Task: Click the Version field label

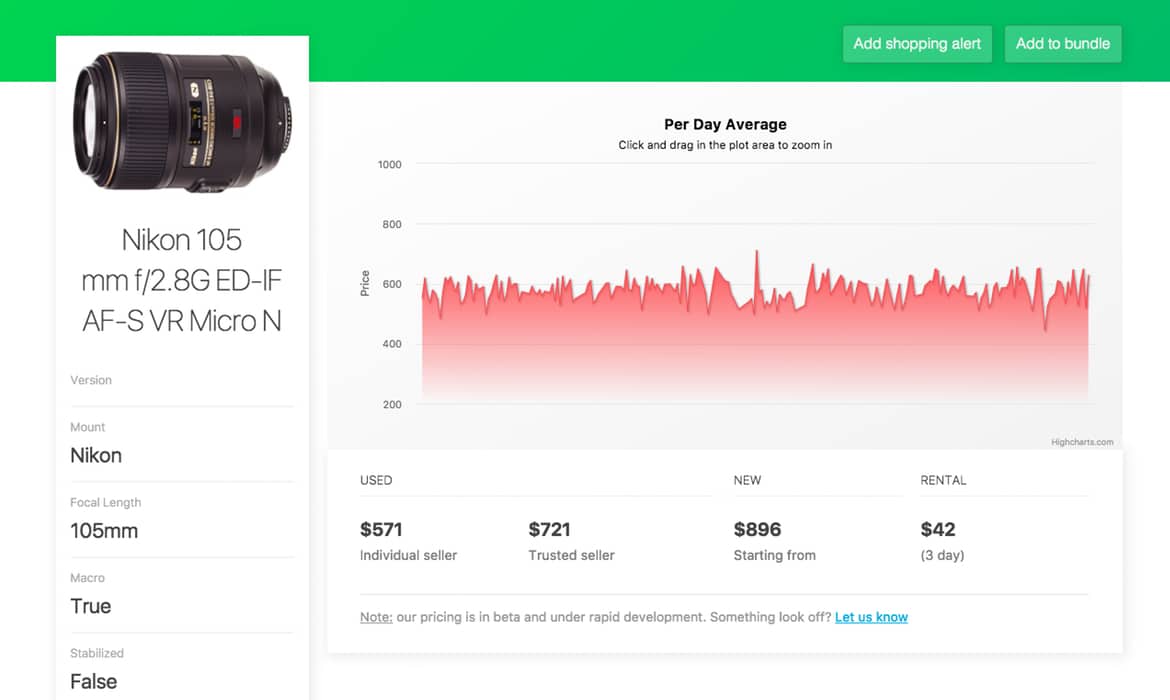Action: pos(91,380)
